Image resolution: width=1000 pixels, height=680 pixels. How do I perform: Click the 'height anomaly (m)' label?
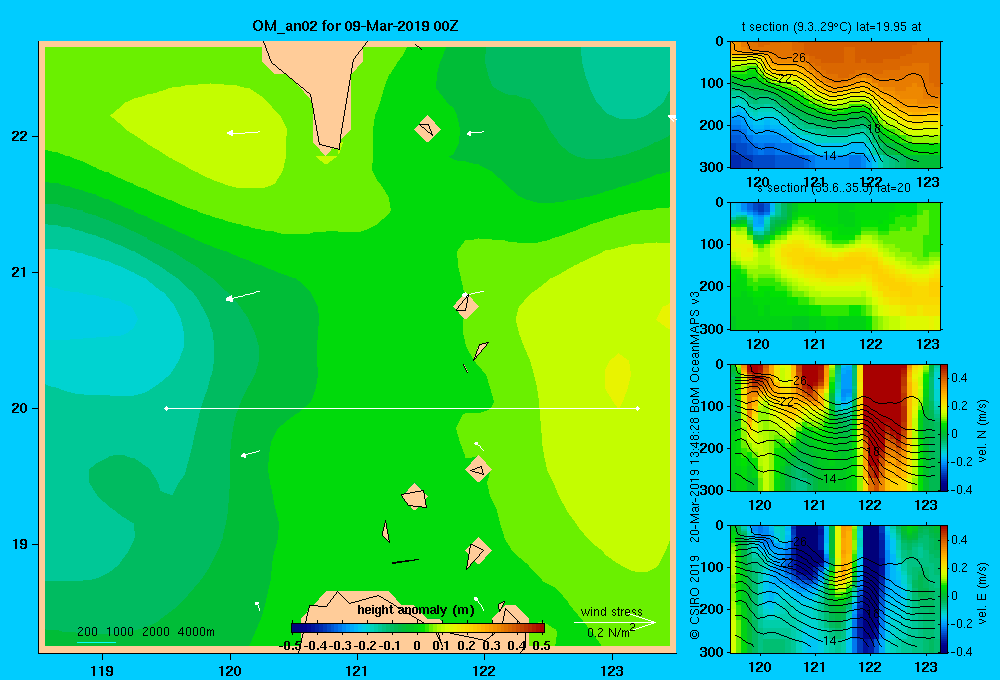pos(416,610)
